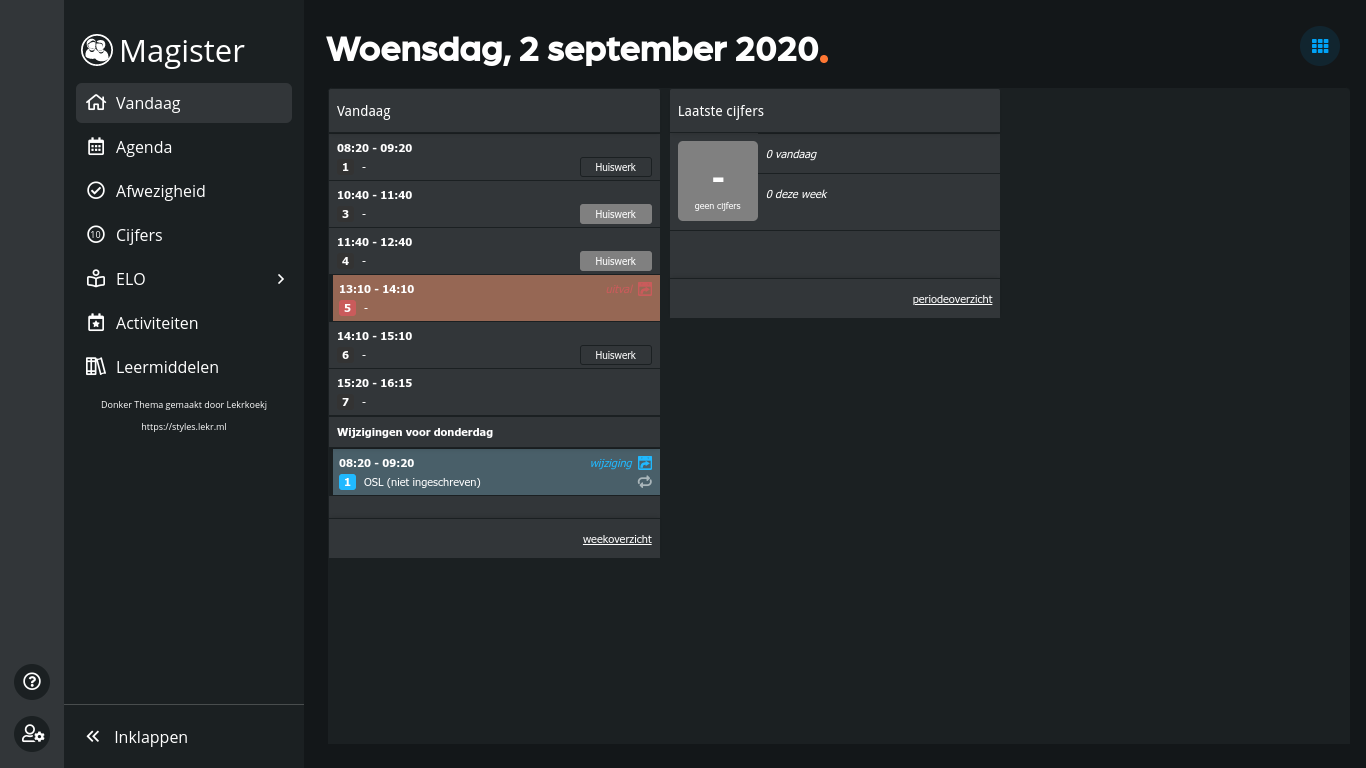Screen dimensions: 1366x768
Task: Click the Activiteiten star icon
Action: click(x=96, y=322)
